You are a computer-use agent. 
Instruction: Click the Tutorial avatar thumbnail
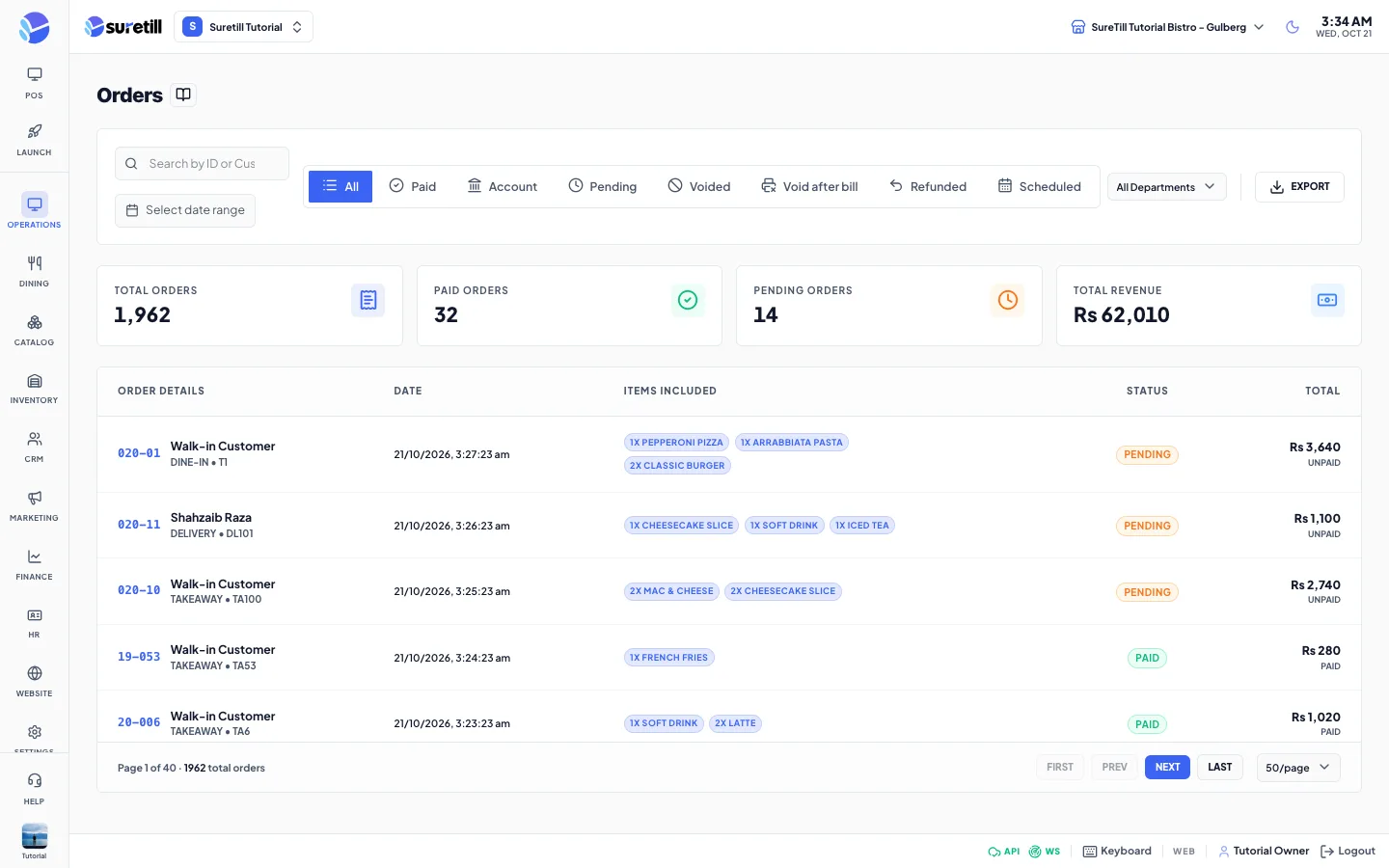(35, 837)
